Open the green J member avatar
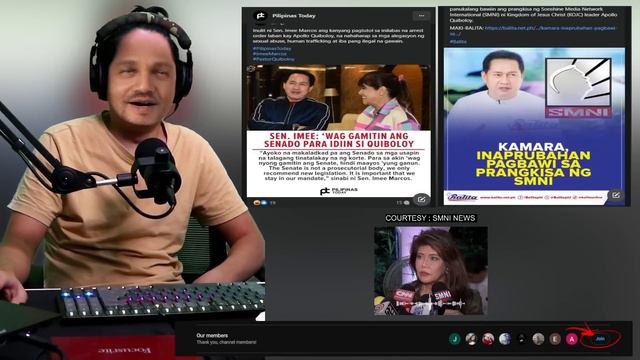The height and width of the screenshot is (360, 640). (x=454, y=338)
